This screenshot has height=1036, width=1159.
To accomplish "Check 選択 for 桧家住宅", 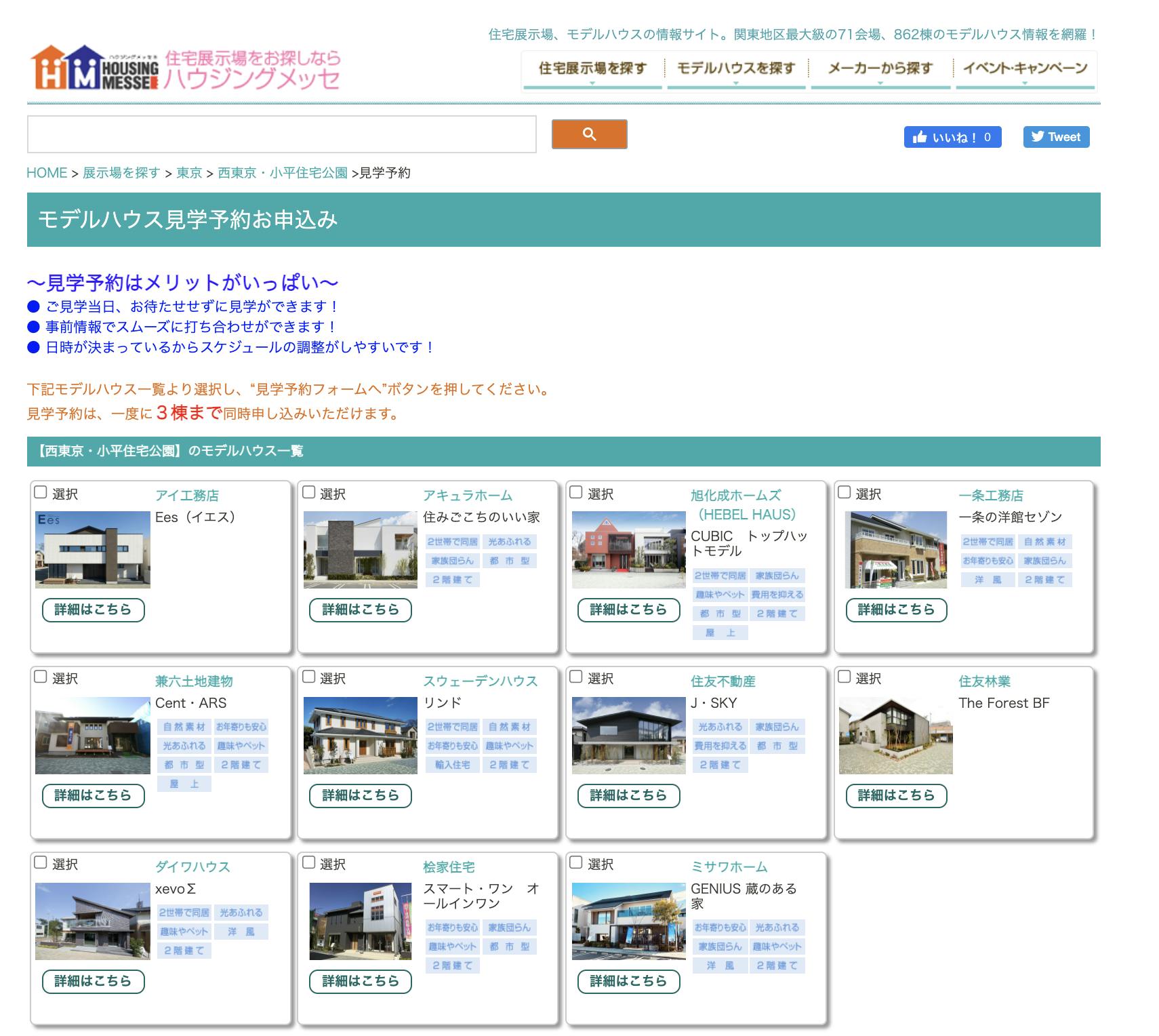I will [308, 862].
